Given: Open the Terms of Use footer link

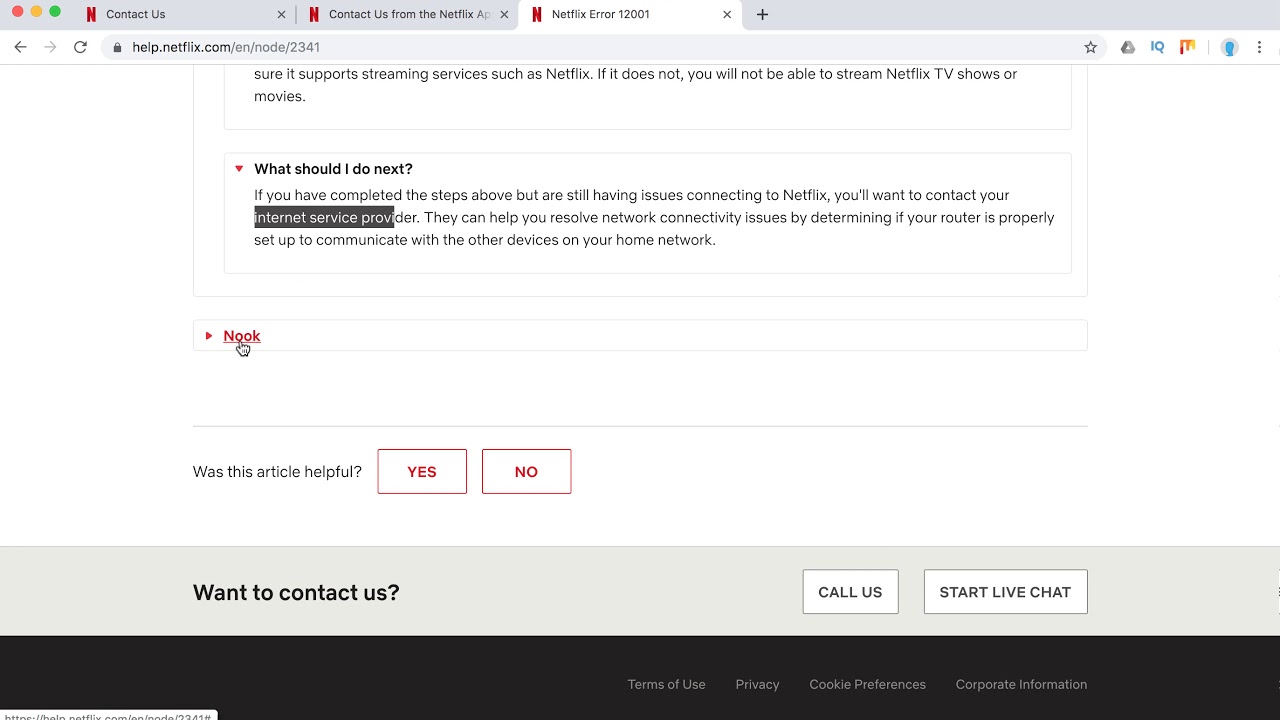Looking at the screenshot, I should [x=666, y=684].
